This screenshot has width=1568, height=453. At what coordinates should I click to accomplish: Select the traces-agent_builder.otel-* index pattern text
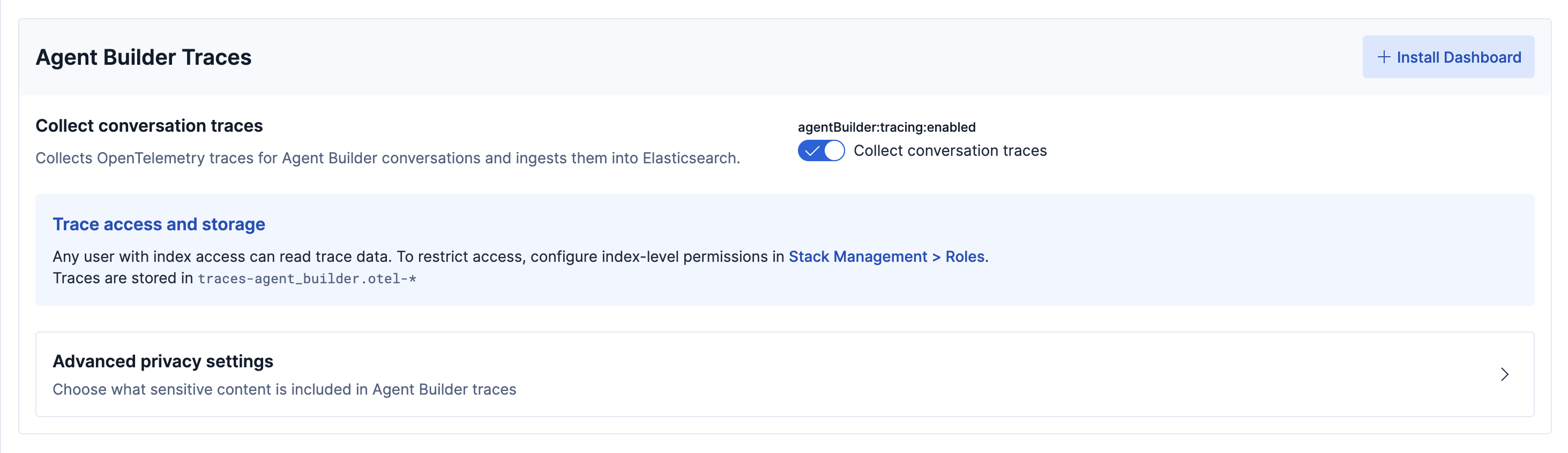click(307, 278)
